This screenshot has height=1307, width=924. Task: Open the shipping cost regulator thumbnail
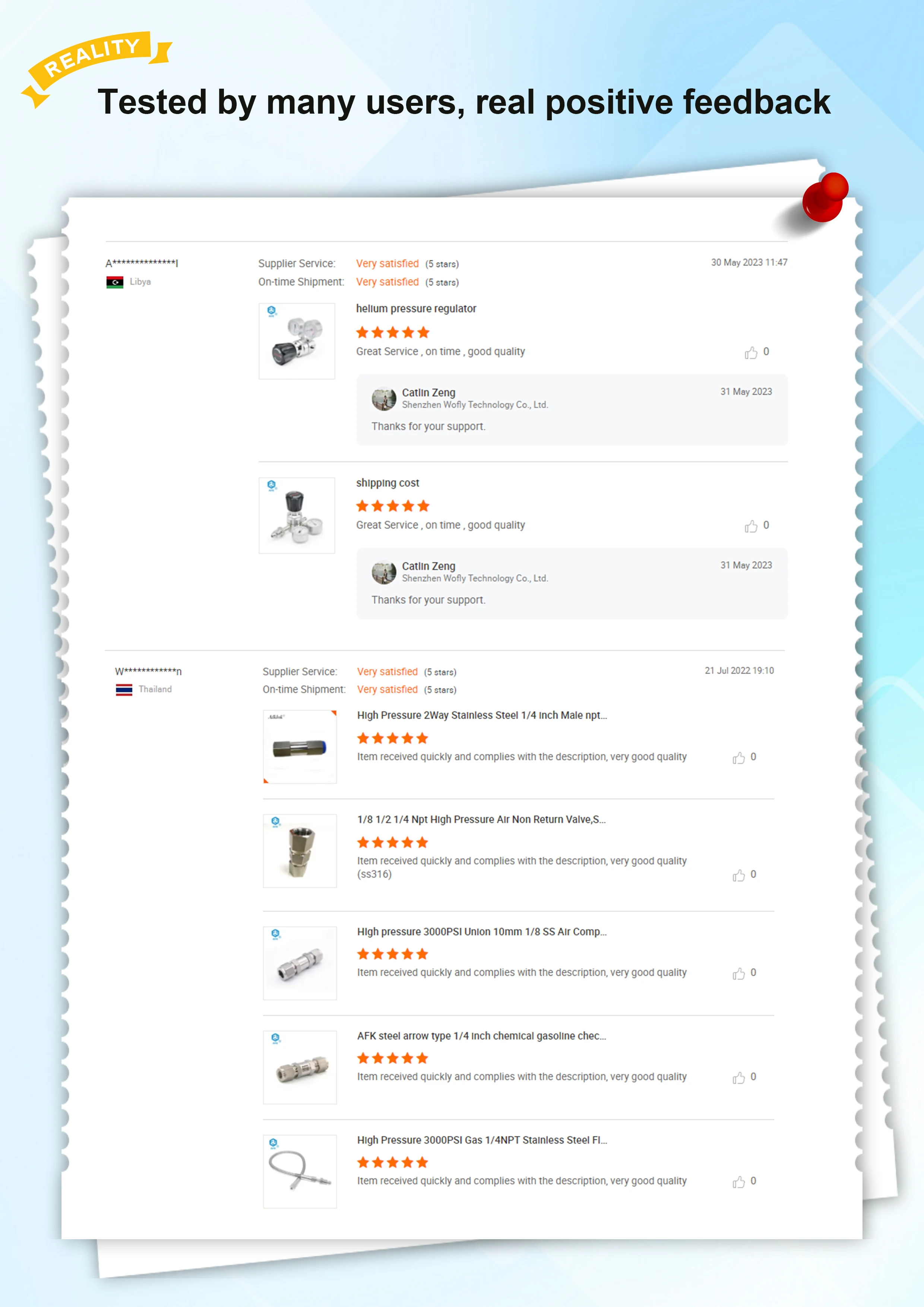pyautogui.click(x=297, y=515)
